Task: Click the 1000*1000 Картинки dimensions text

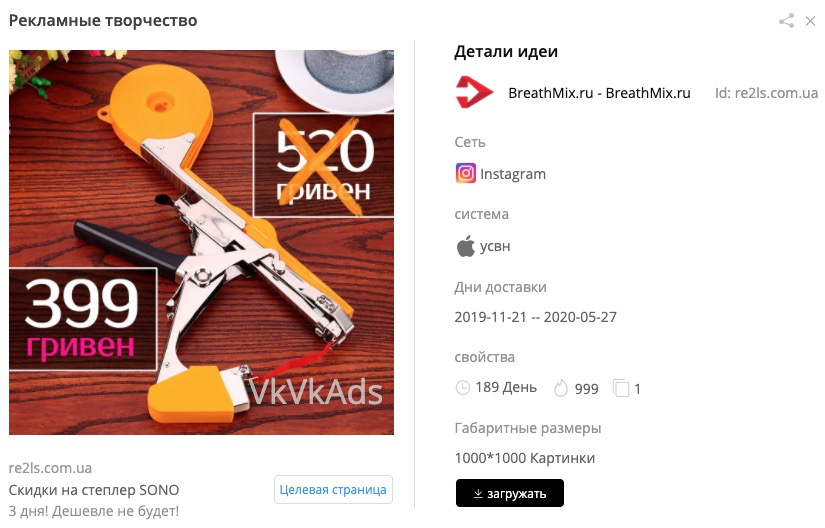Action: coord(525,458)
